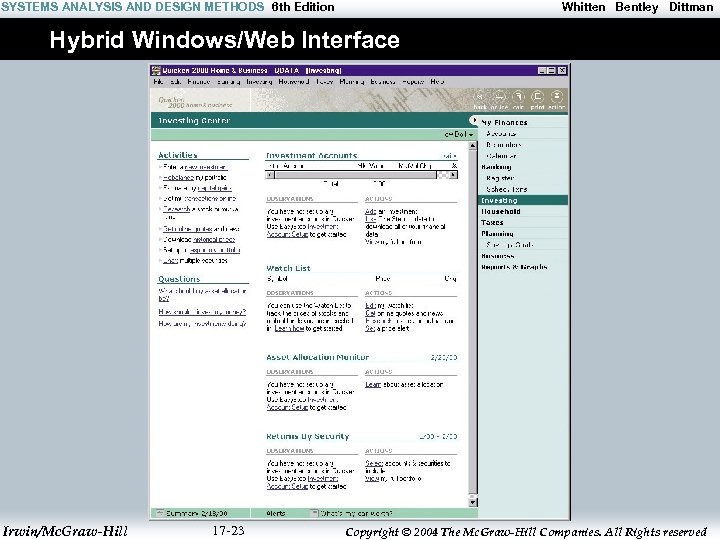Click Account Setup link under Investment Accounts

click(287, 235)
